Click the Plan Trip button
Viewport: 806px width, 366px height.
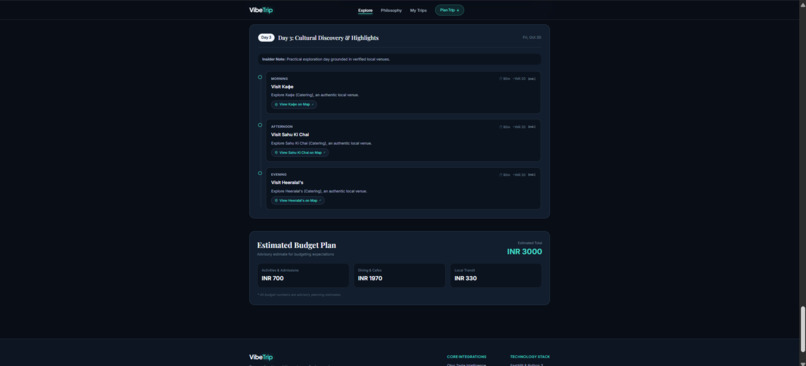tap(449, 10)
